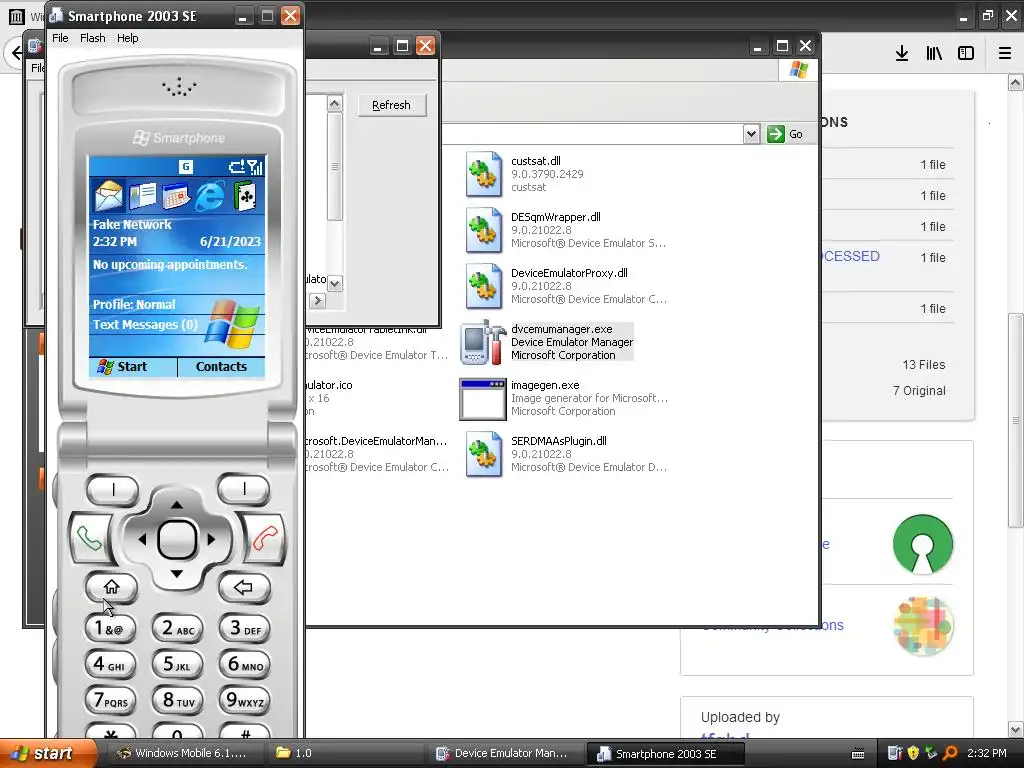Open the Messaging envelope icon on phone screen
Screen dimensions: 1024x768
[108, 195]
